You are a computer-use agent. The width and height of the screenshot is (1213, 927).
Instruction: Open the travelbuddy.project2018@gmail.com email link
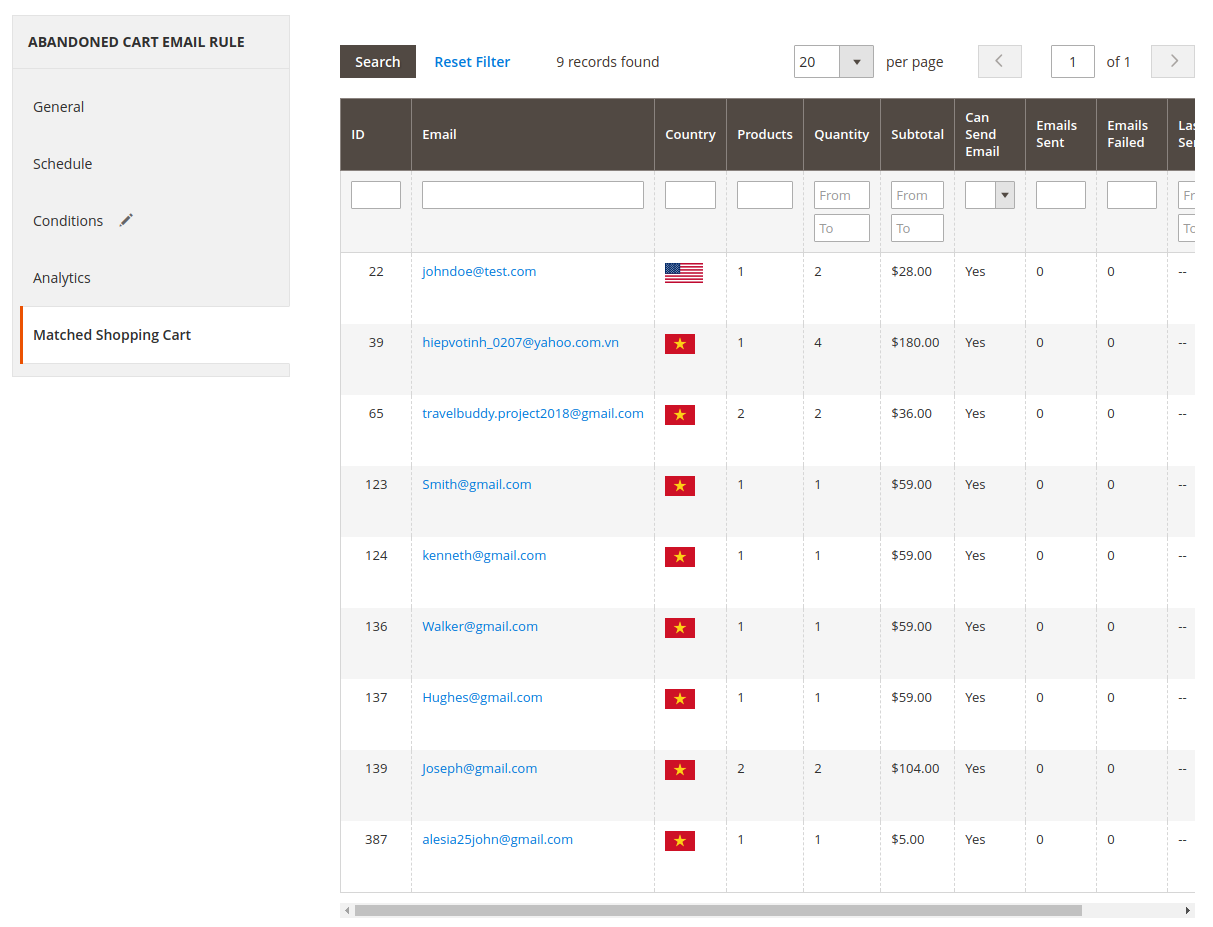pyautogui.click(x=532, y=413)
